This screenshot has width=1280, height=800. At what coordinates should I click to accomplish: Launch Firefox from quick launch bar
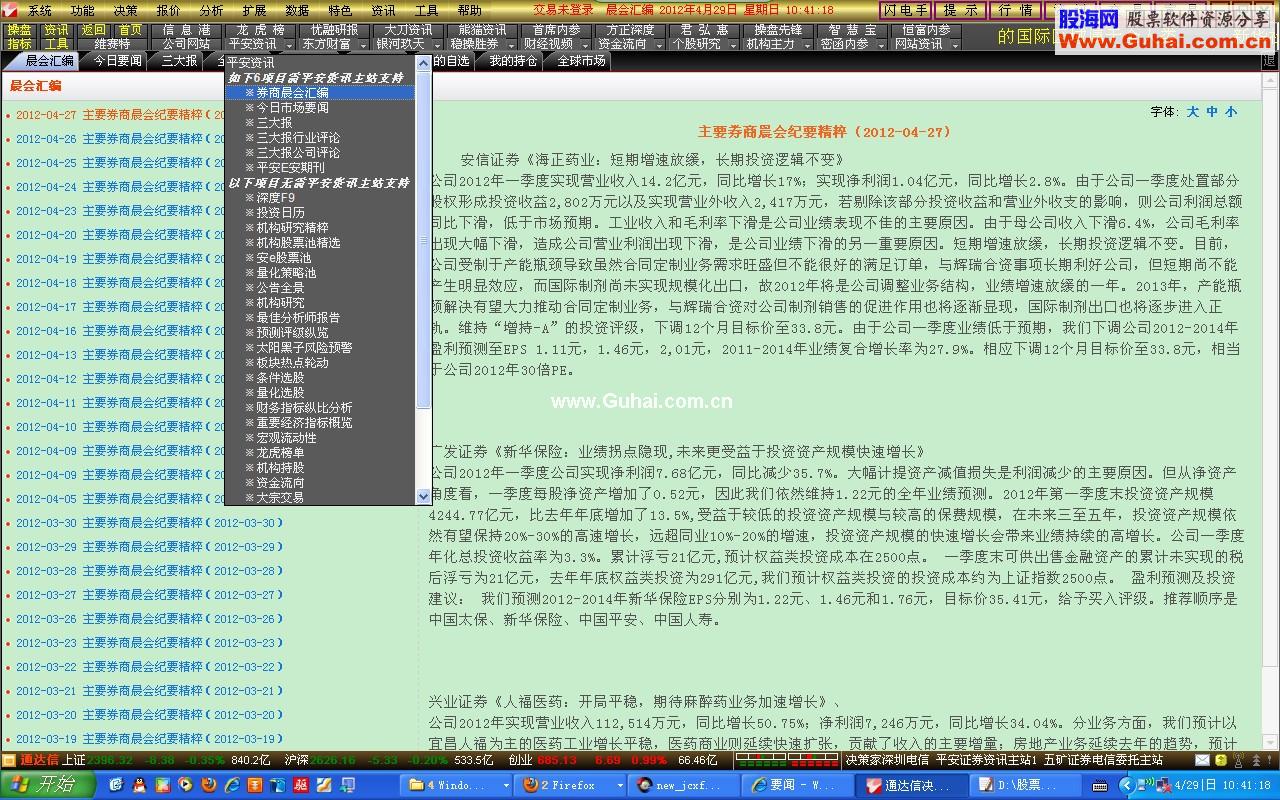point(208,786)
